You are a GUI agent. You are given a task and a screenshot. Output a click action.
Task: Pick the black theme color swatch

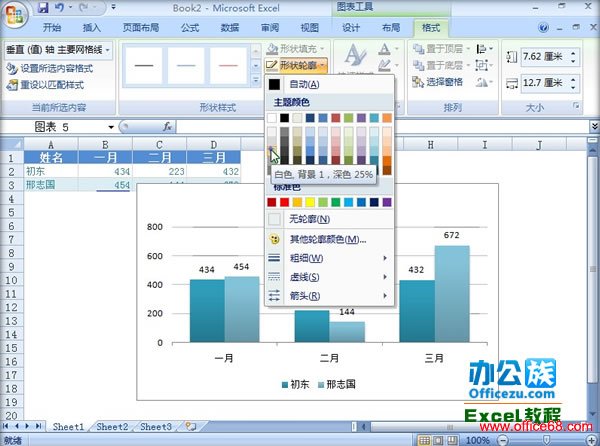[284, 118]
